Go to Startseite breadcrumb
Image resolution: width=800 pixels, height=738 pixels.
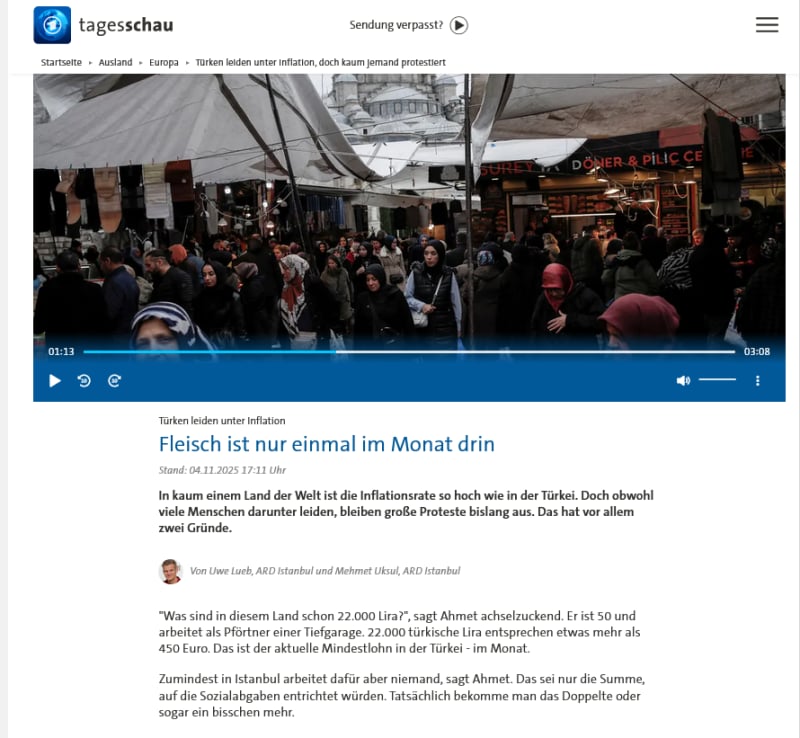(61, 62)
